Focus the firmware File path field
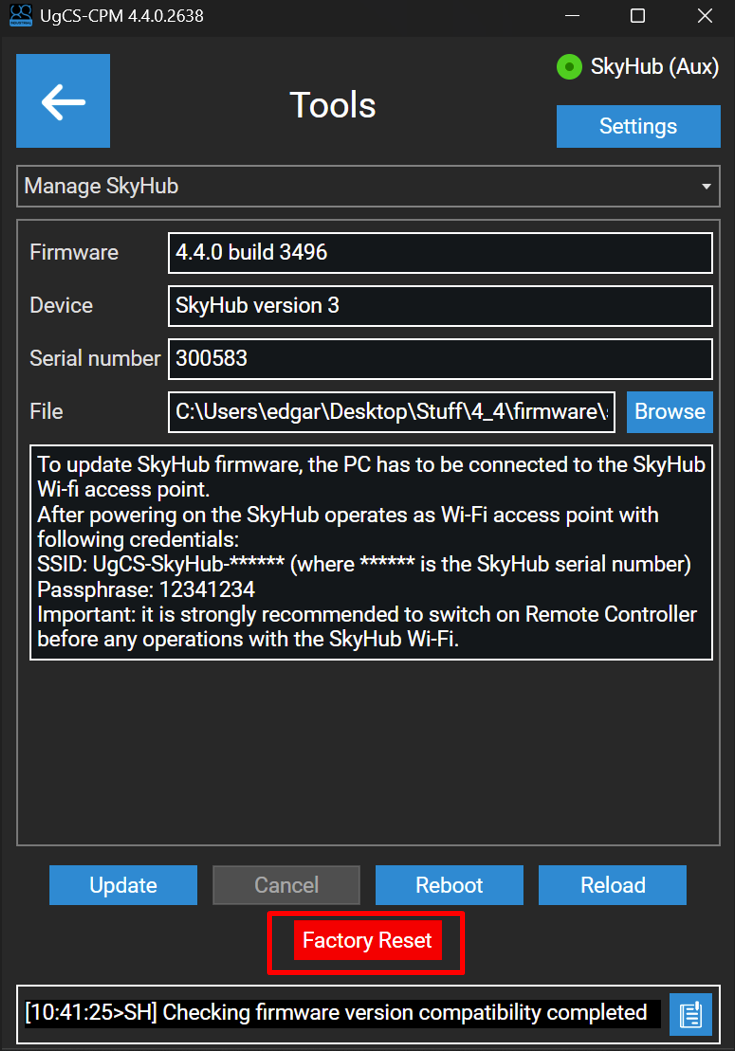735x1051 pixels. (x=392, y=412)
